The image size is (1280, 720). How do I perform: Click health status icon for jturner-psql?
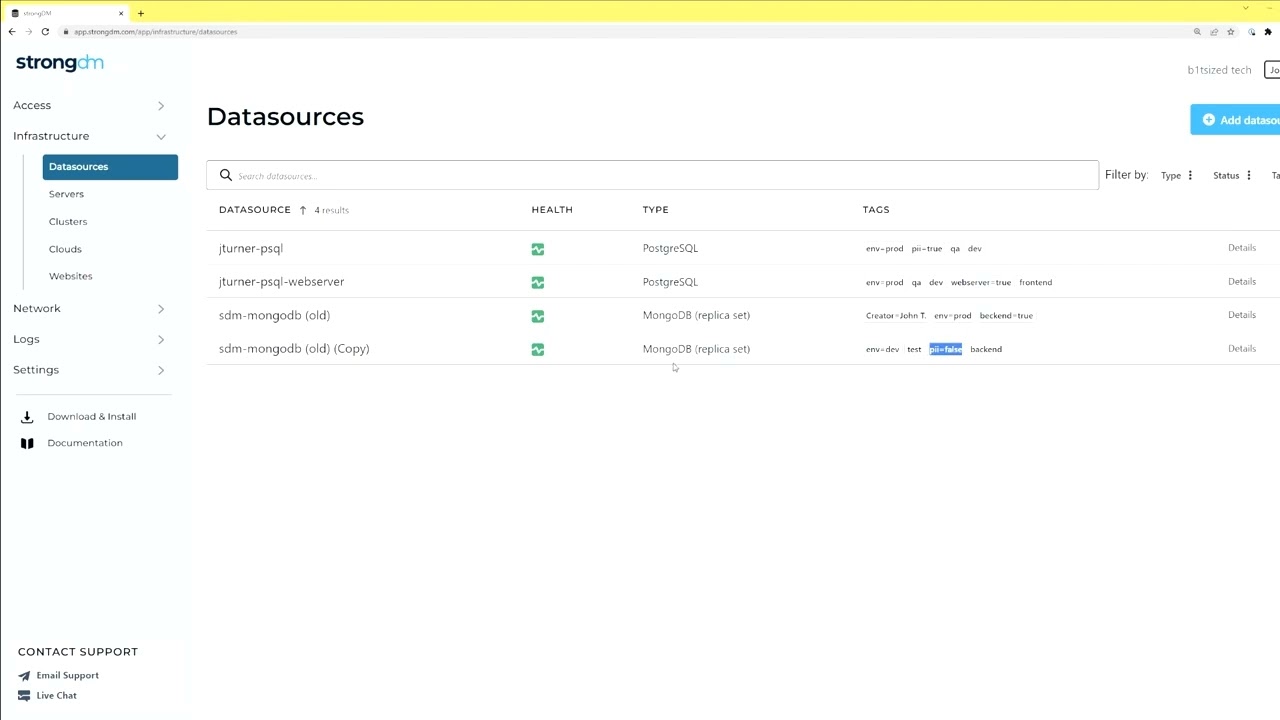(538, 249)
